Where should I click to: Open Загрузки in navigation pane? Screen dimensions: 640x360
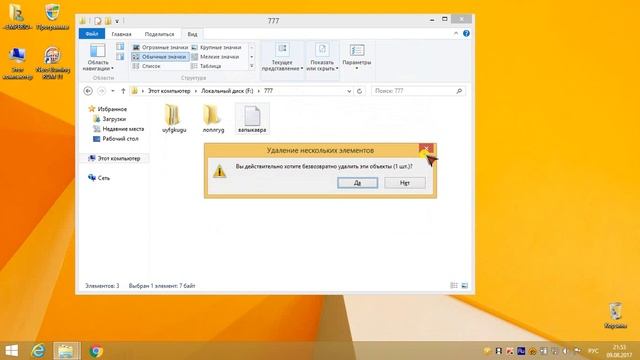click(x=109, y=119)
